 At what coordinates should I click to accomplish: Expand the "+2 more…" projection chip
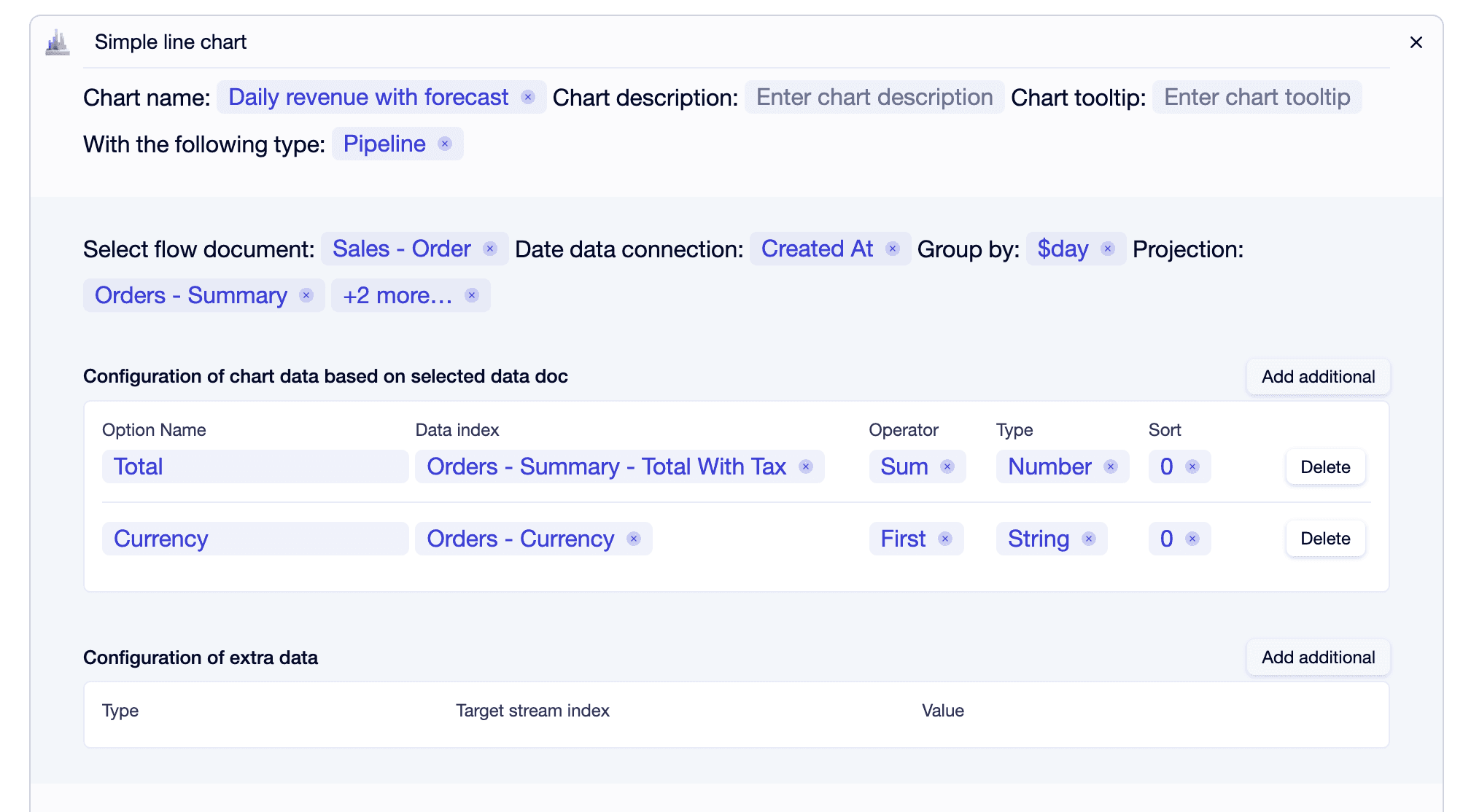pyautogui.click(x=397, y=295)
